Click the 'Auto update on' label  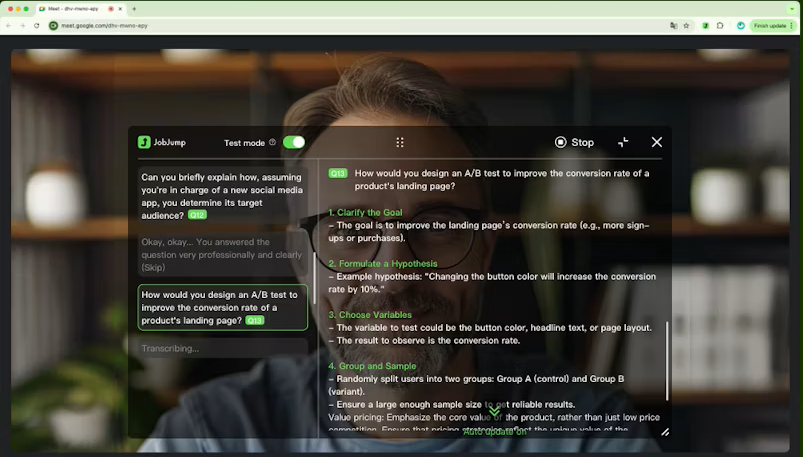click(x=495, y=432)
